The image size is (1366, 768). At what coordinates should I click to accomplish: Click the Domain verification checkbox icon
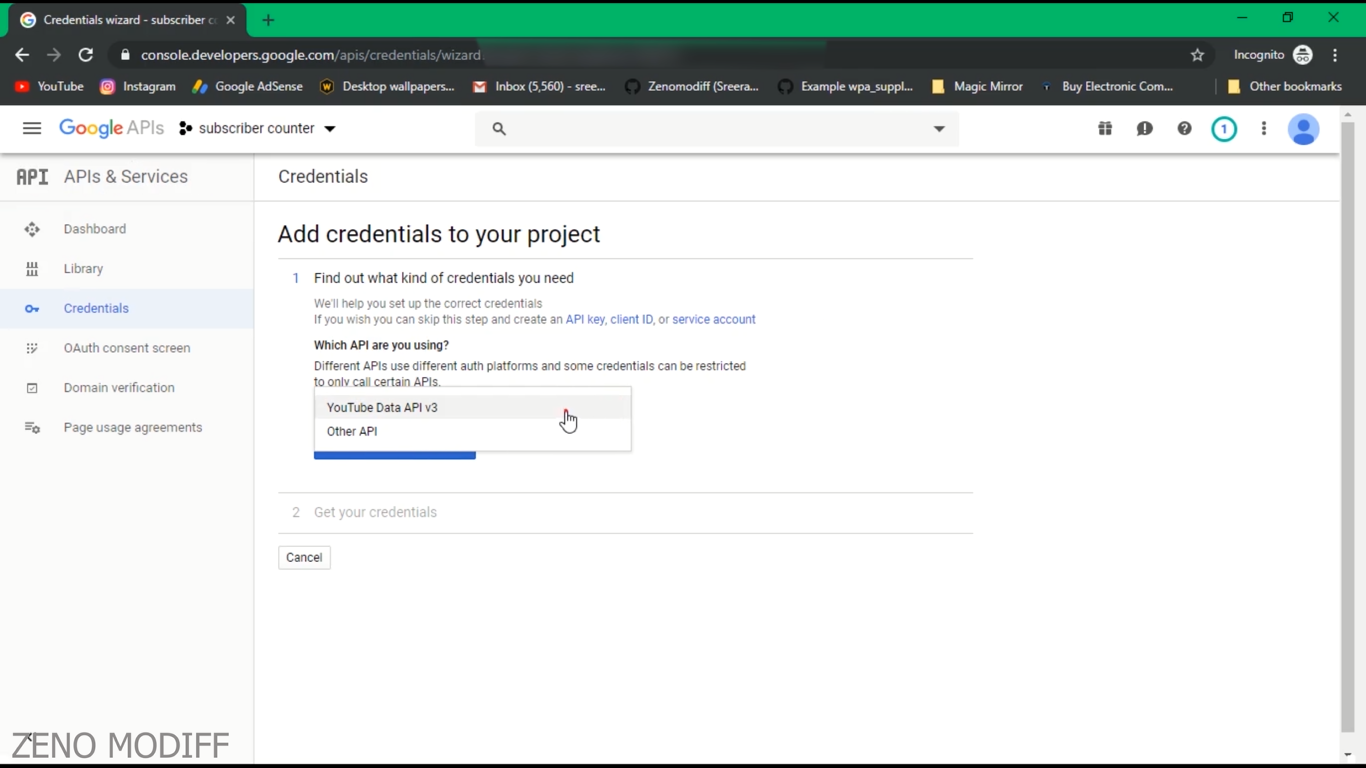[32, 388]
